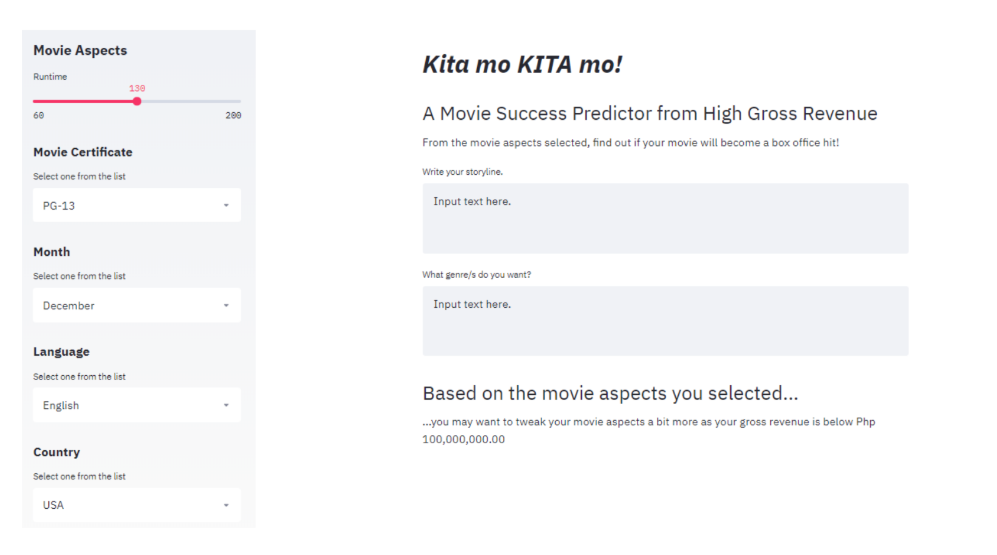
Task: Click the Runtime slider track near 200
Action: [236, 101]
